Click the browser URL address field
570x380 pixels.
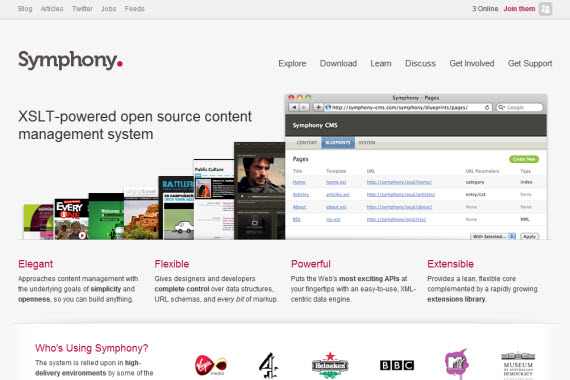[x=408, y=107]
